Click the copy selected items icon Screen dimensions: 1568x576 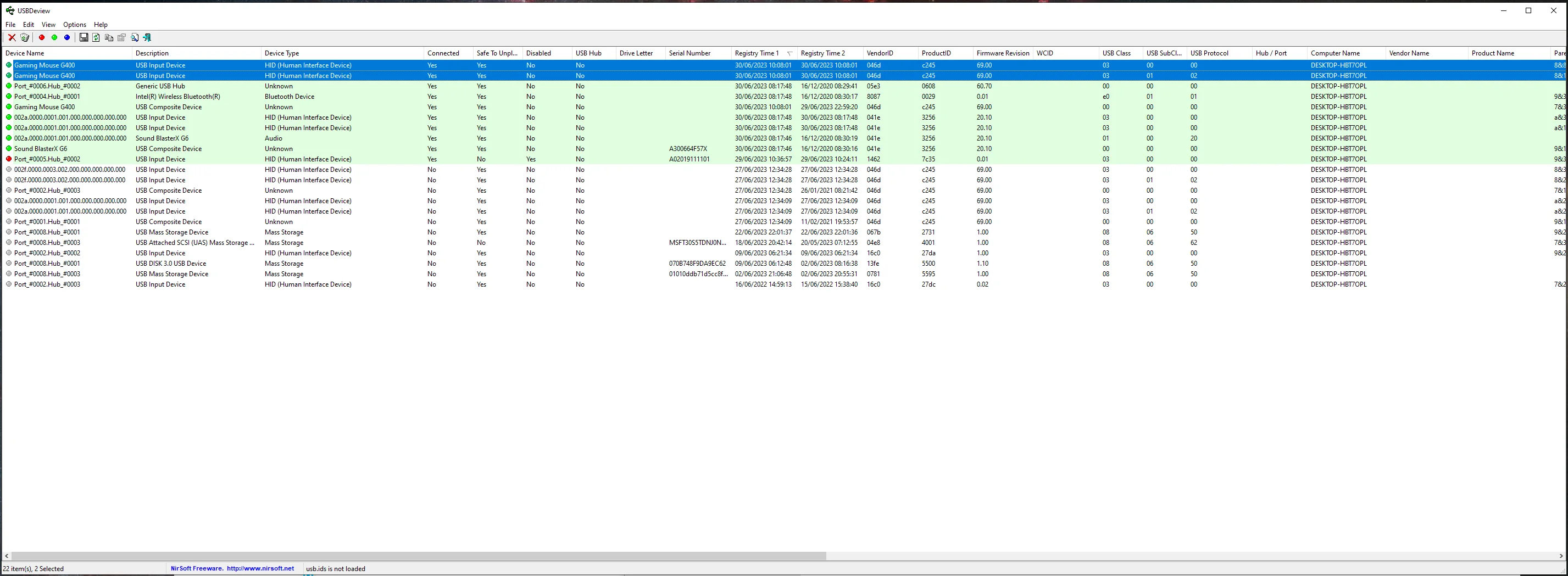(109, 38)
